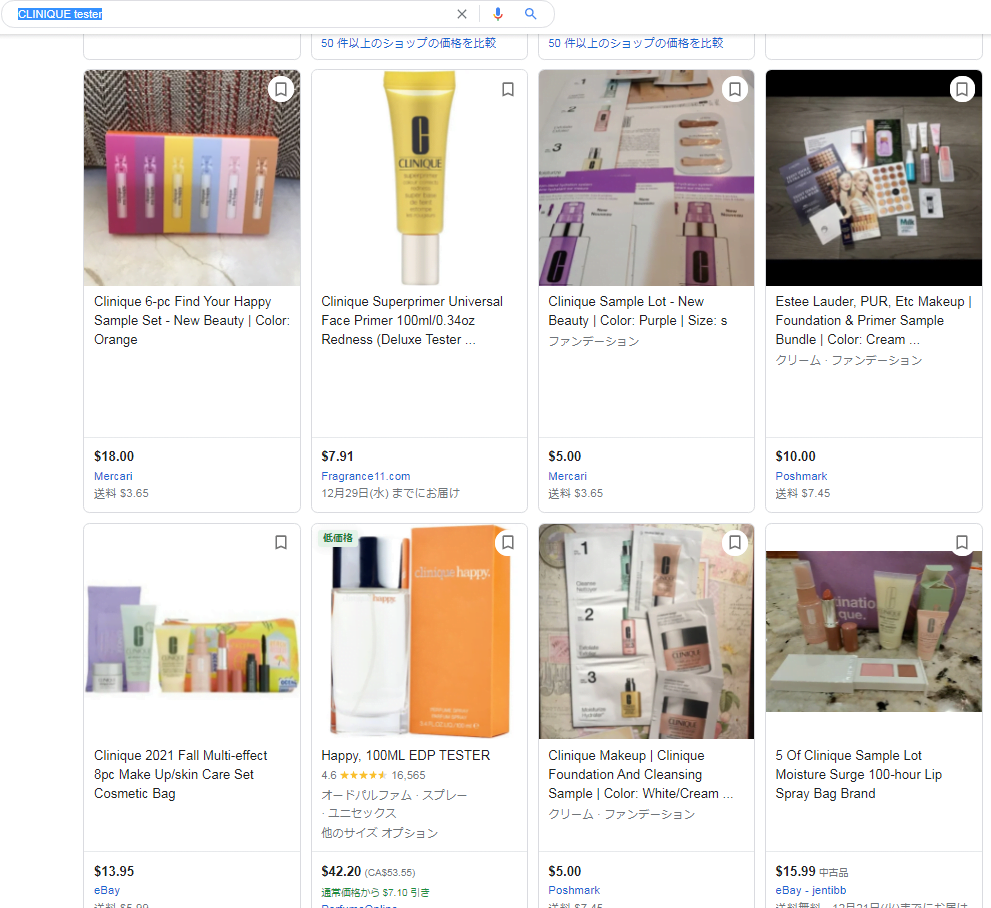
Task: Bookmark the 5 Of Clinique Sample Lot
Action: (x=962, y=542)
